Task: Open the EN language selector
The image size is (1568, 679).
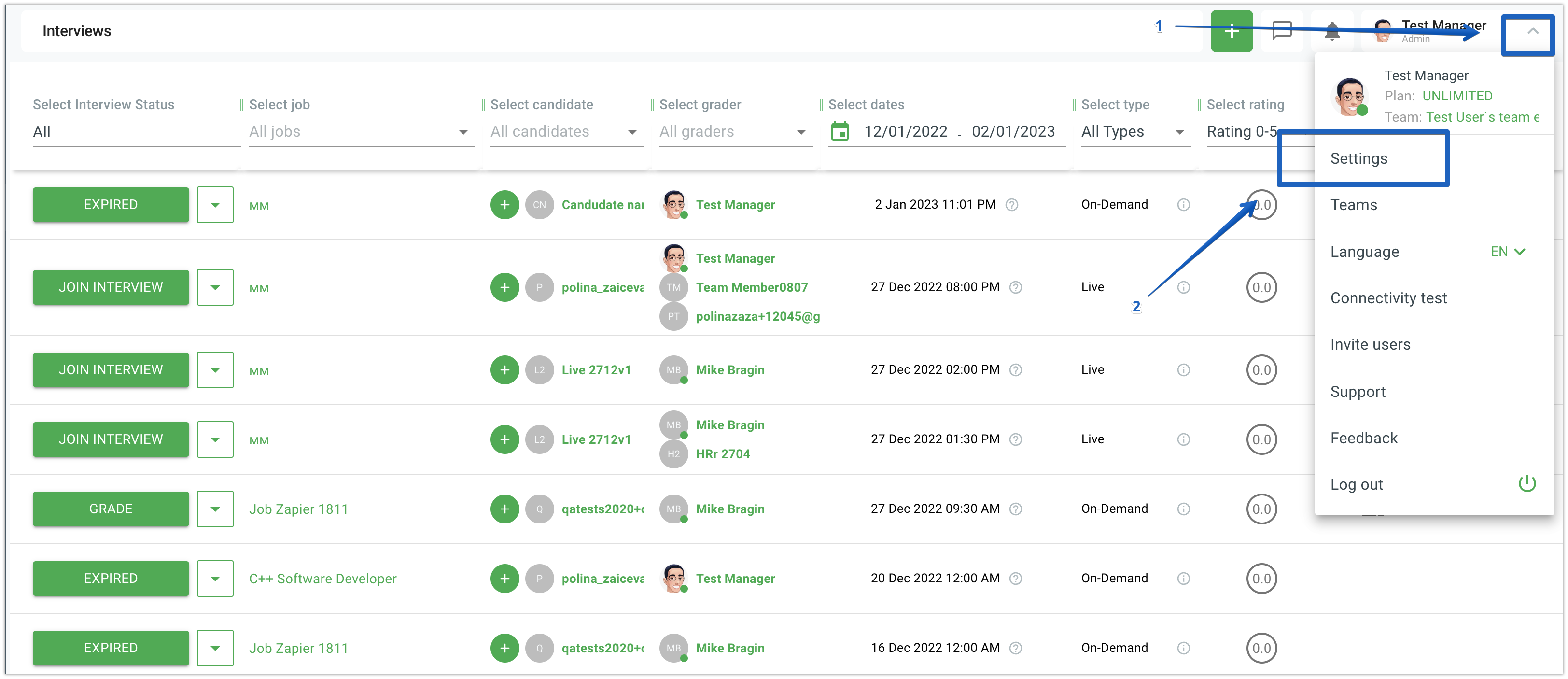Action: (1507, 252)
